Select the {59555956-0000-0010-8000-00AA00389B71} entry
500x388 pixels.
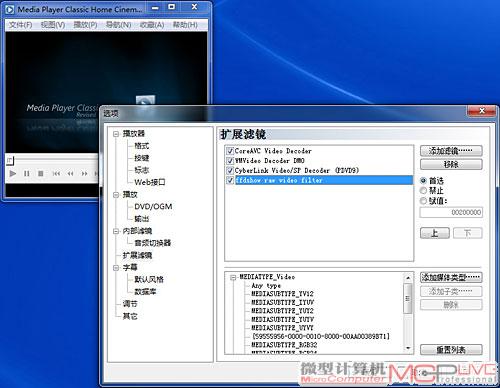point(321,336)
